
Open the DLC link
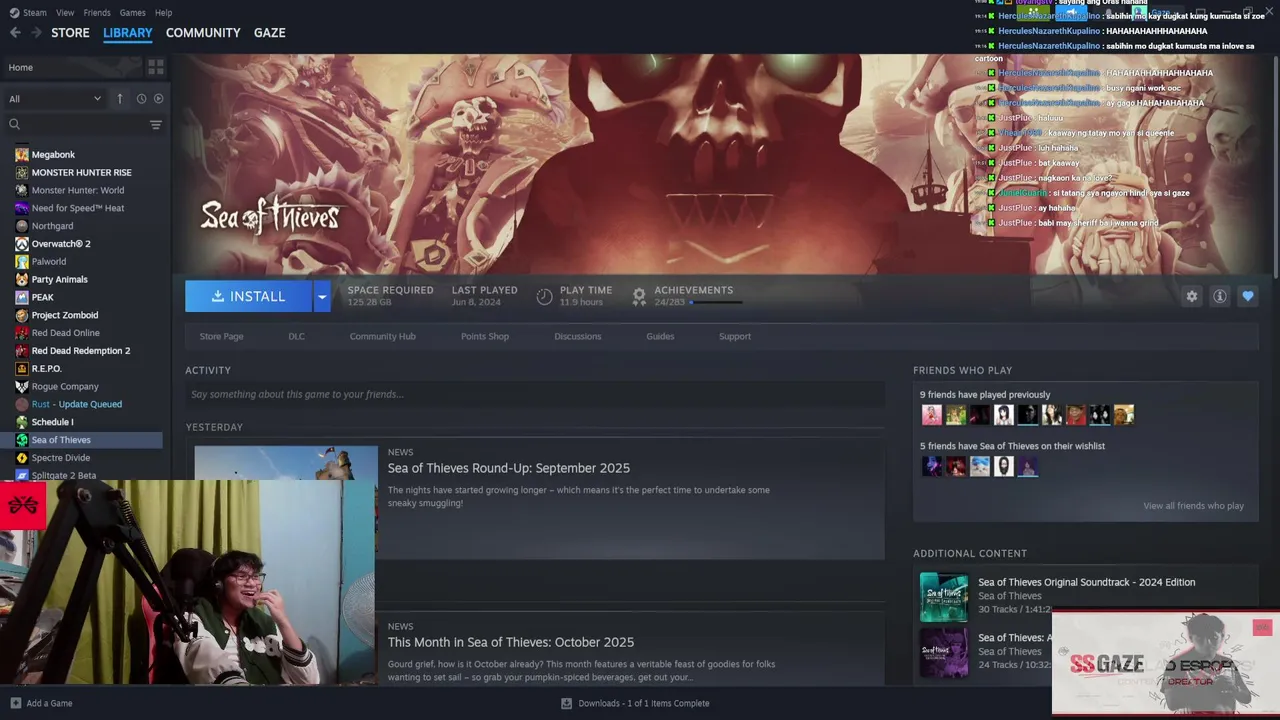(x=296, y=336)
